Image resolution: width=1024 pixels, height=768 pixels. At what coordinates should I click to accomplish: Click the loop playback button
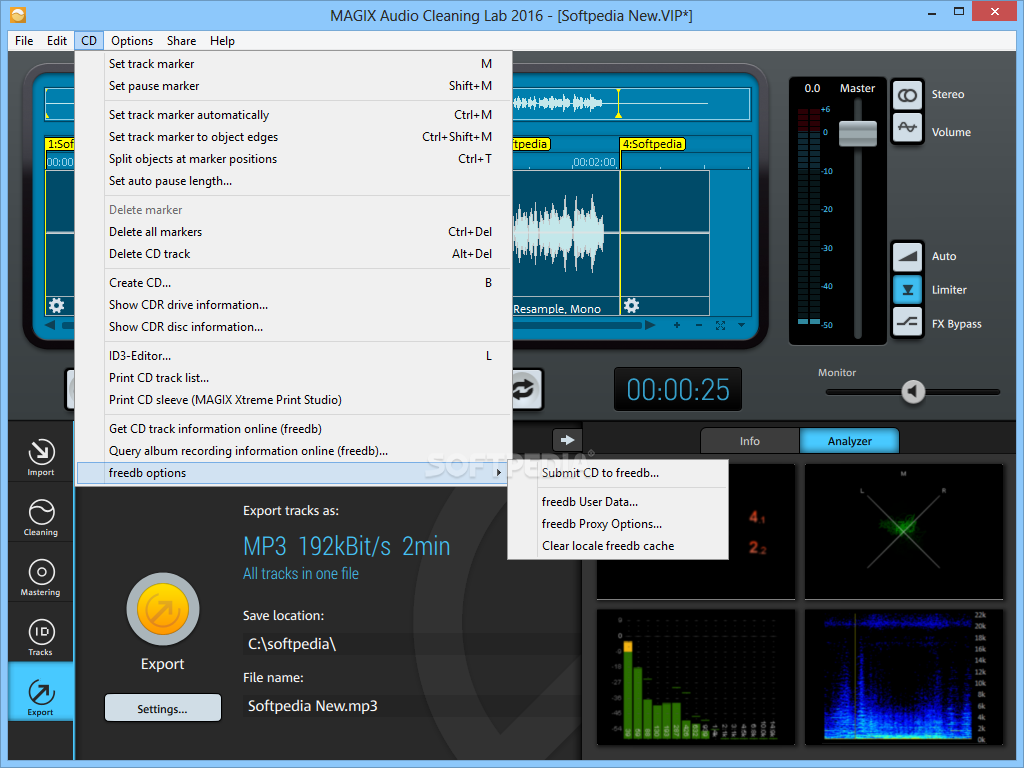point(524,389)
